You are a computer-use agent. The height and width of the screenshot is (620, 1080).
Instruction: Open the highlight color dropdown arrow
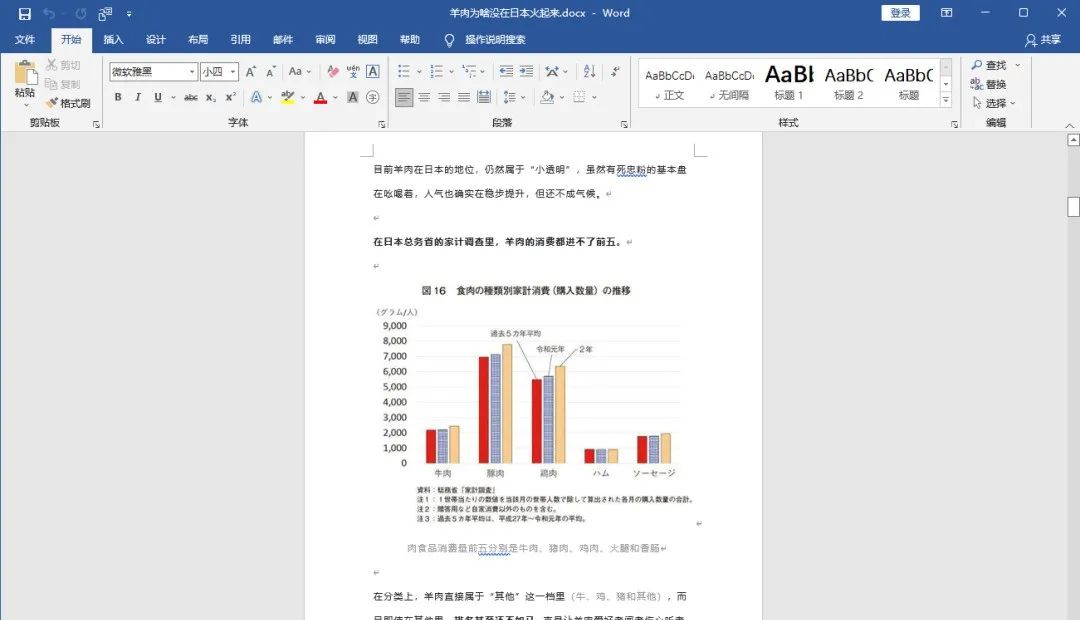(302, 98)
